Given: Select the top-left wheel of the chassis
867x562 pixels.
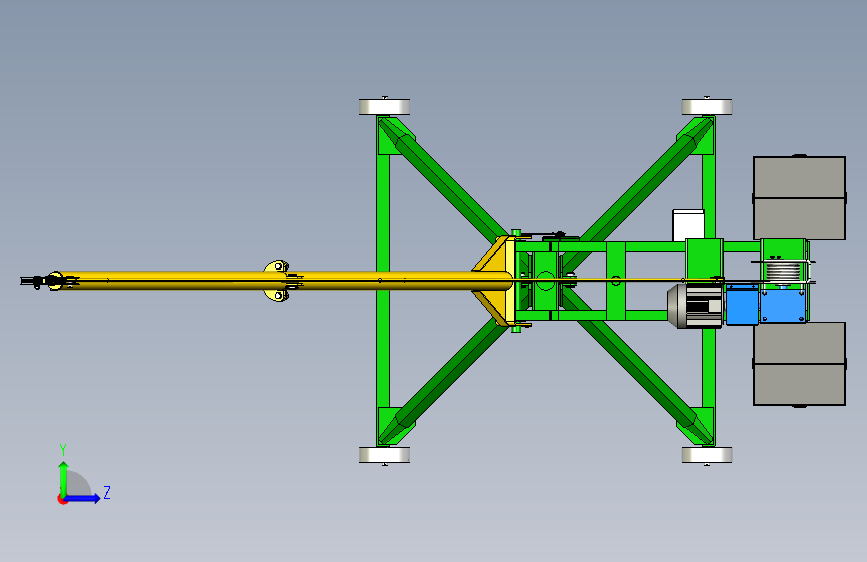Looking at the screenshot, I should click(384, 107).
